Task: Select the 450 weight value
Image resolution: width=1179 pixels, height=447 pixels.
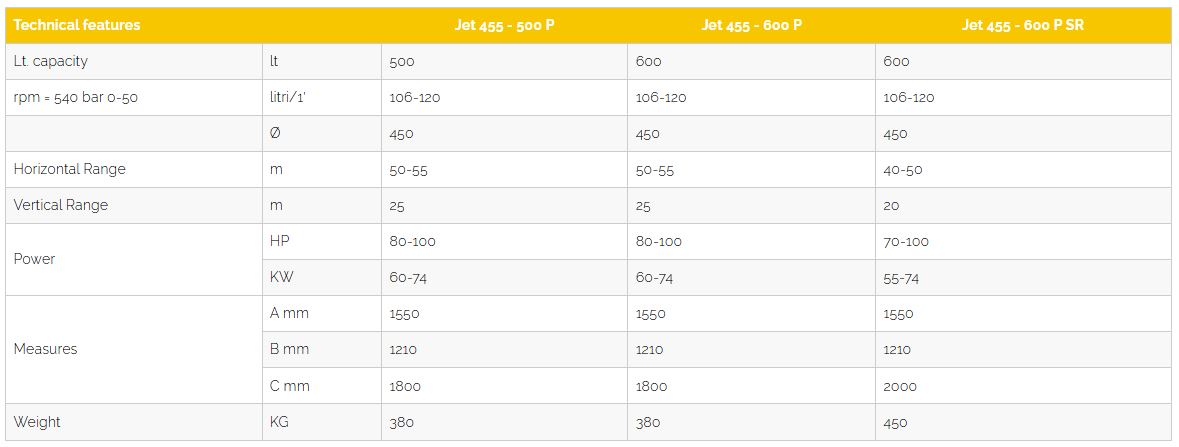Action: pos(895,422)
